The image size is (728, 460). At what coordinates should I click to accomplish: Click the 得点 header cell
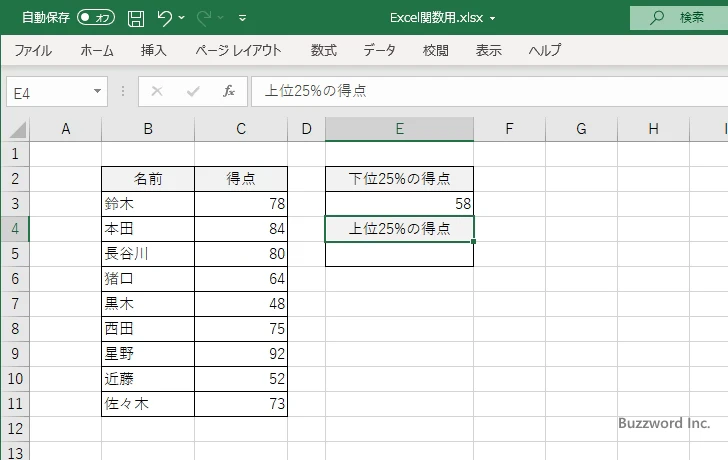(240, 179)
